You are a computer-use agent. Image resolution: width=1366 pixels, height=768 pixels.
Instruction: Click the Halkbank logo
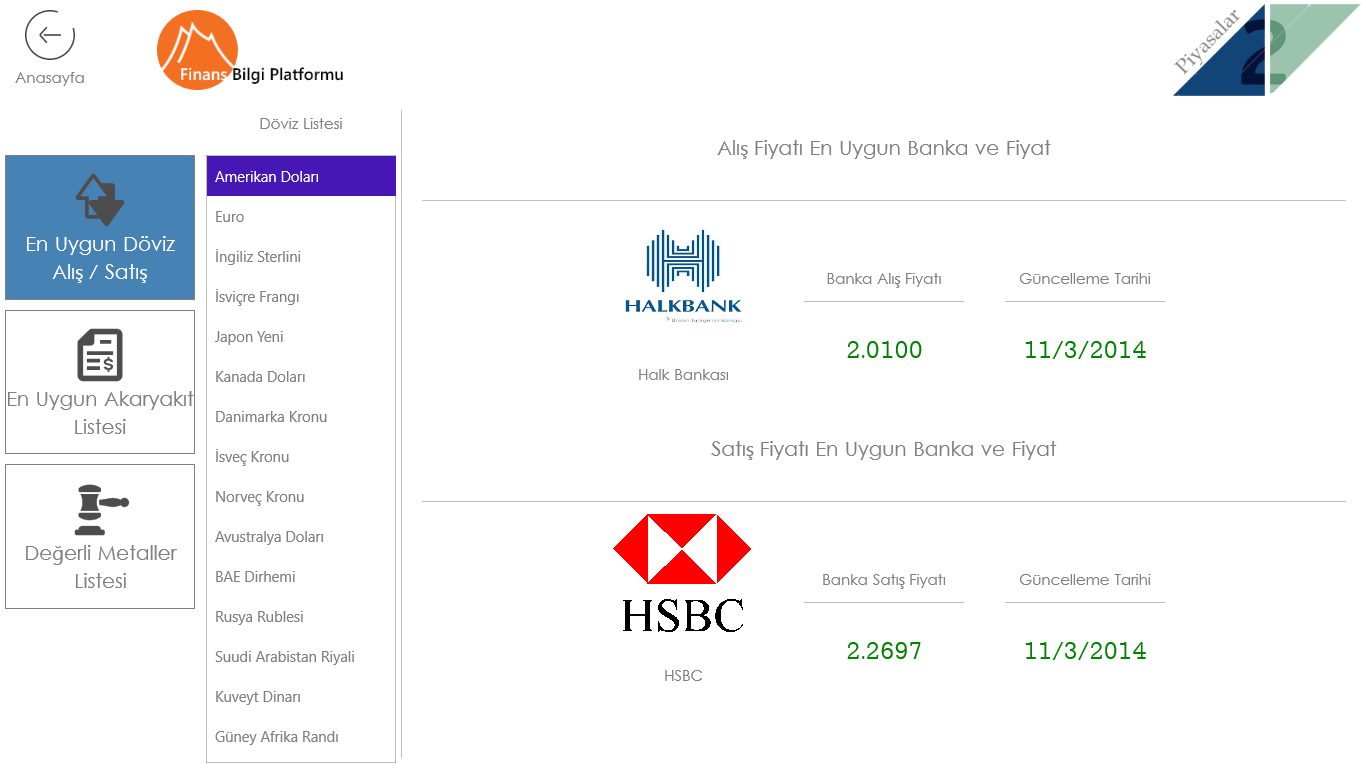(x=683, y=276)
